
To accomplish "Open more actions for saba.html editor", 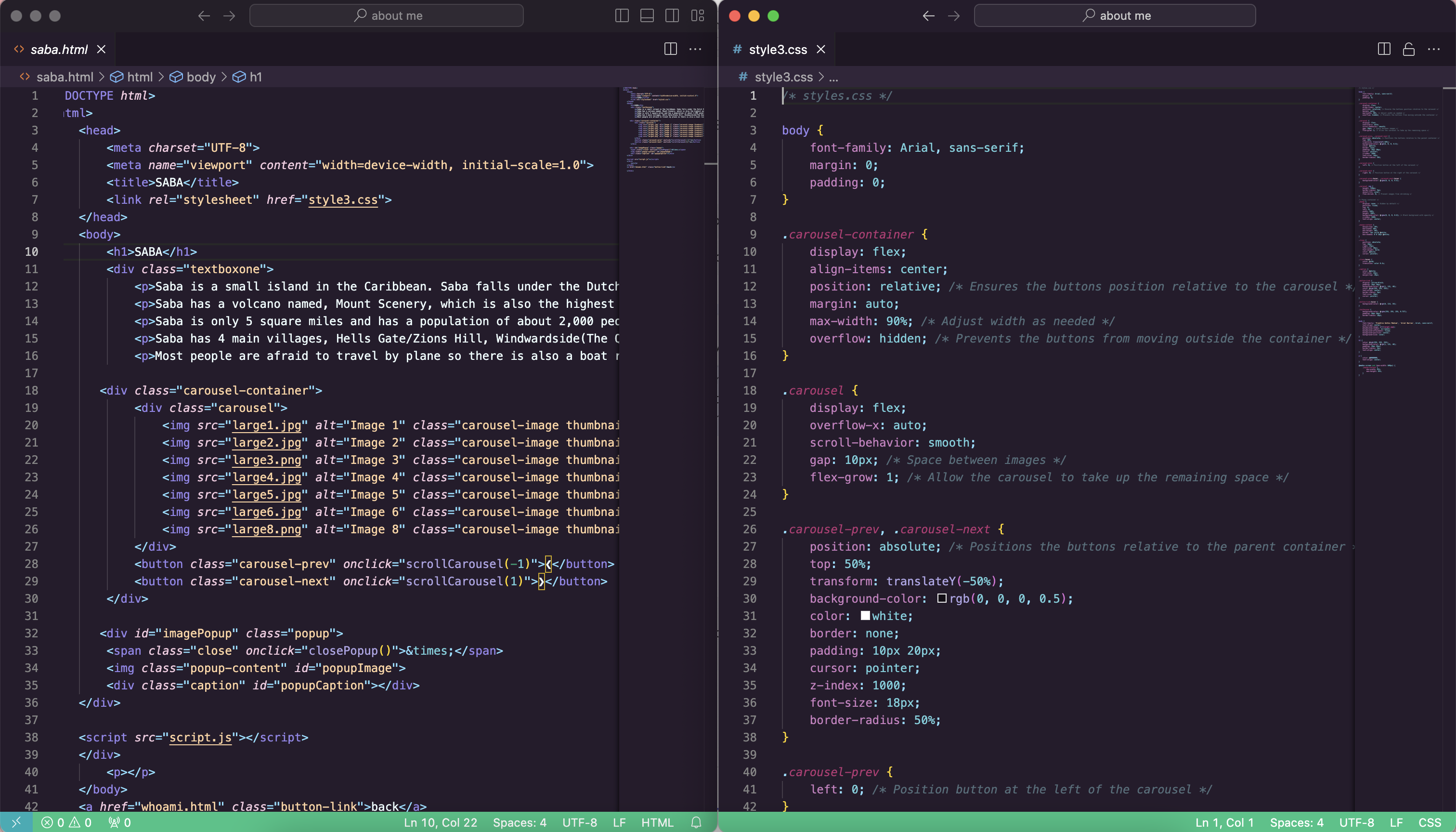I will pos(695,49).
